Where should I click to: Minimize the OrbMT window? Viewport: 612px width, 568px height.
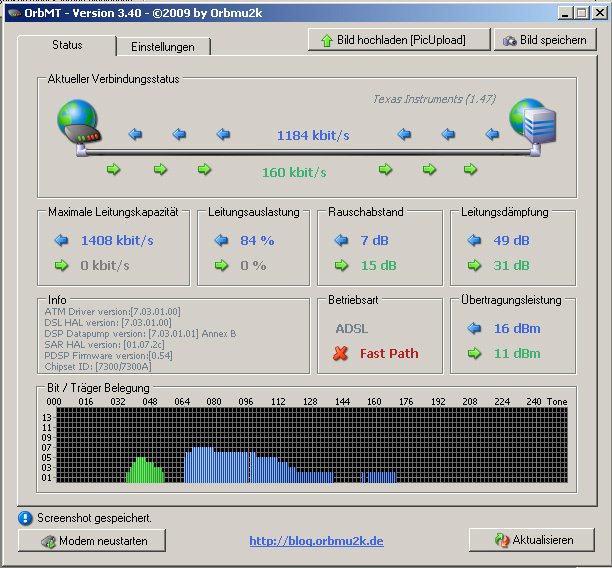coord(565,13)
